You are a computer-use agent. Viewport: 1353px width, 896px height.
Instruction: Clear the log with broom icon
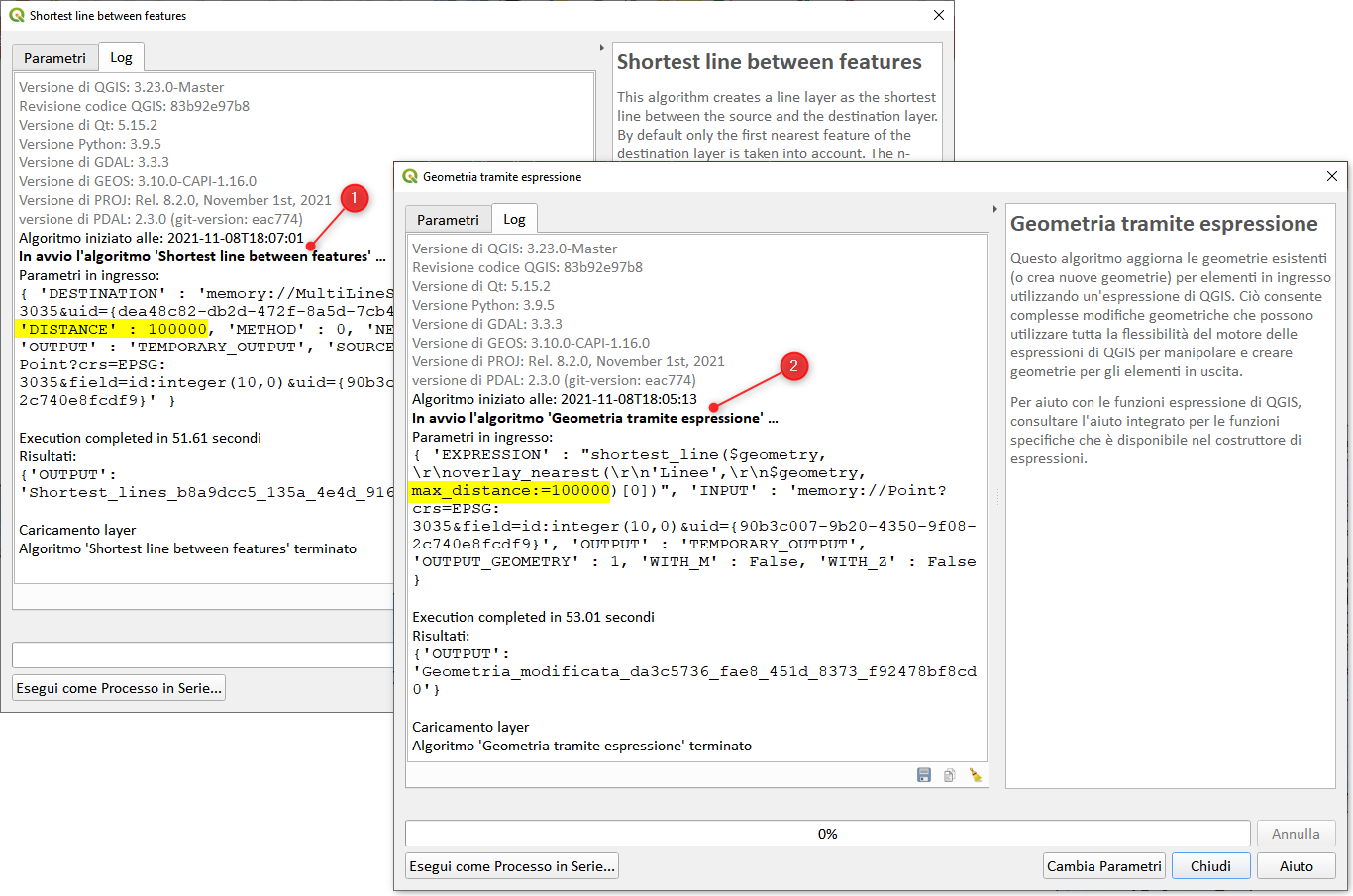(976, 775)
